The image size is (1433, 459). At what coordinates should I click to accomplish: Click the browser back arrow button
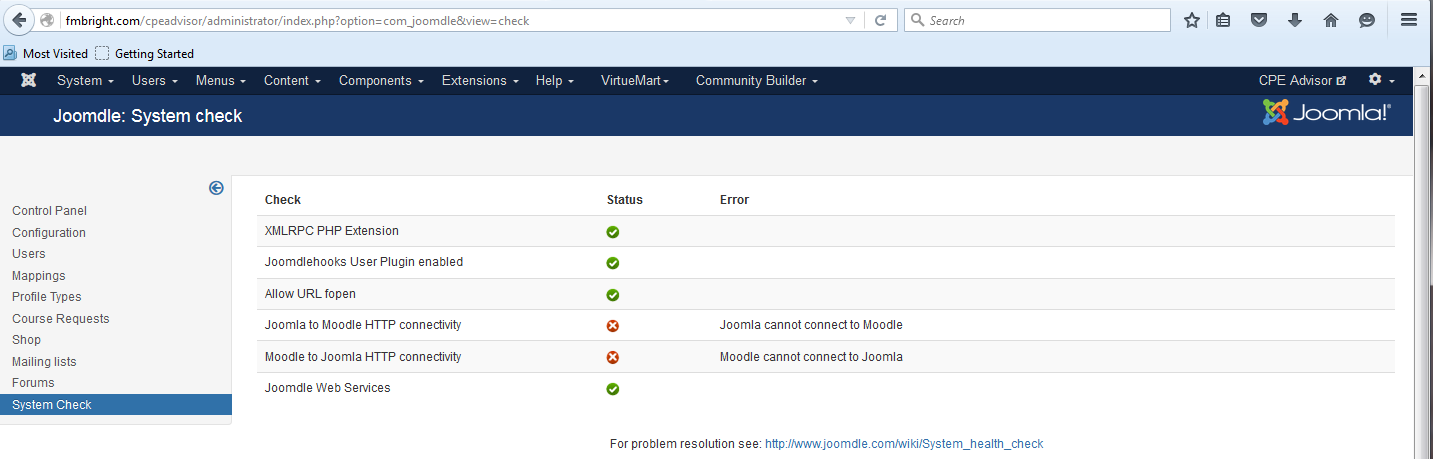point(19,20)
